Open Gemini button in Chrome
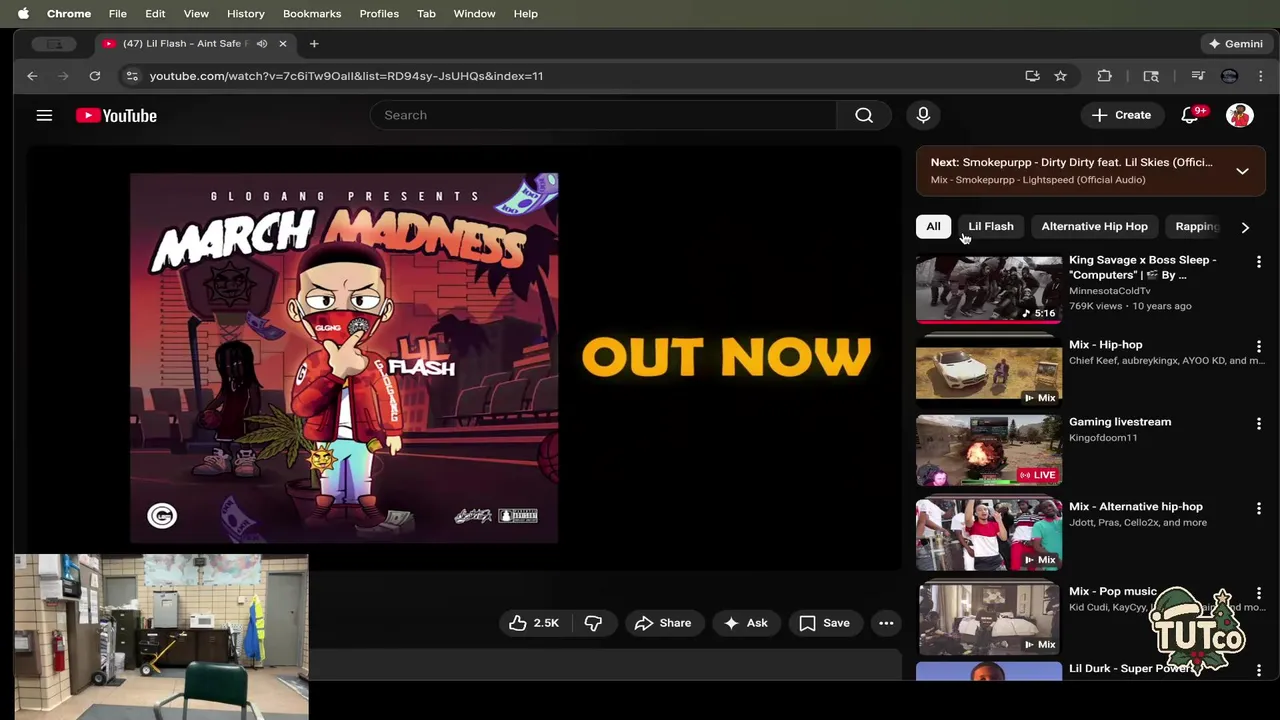1280x720 pixels. [1236, 44]
